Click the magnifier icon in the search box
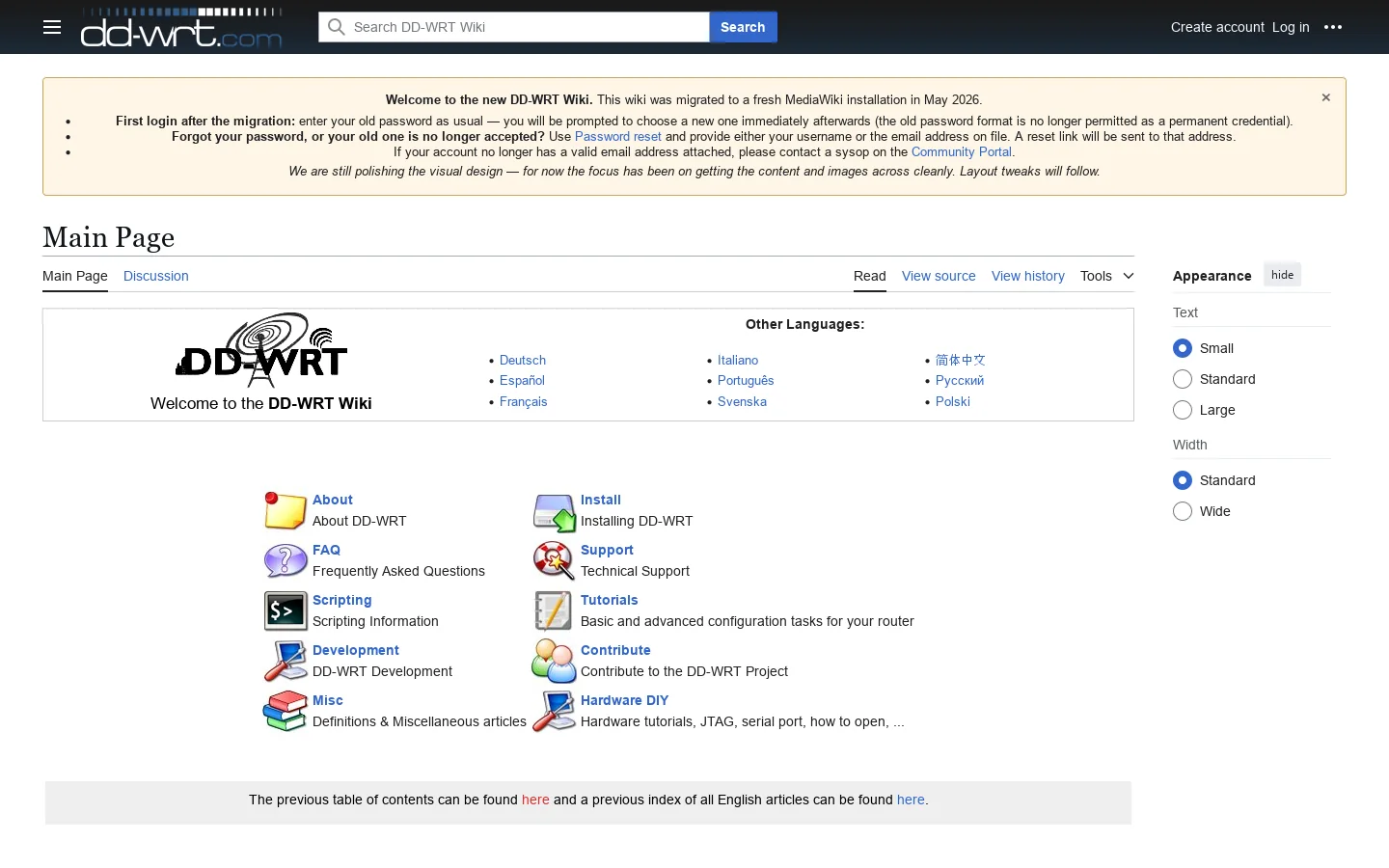Image resolution: width=1389 pixels, height=868 pixels. (x=336, y=27)
